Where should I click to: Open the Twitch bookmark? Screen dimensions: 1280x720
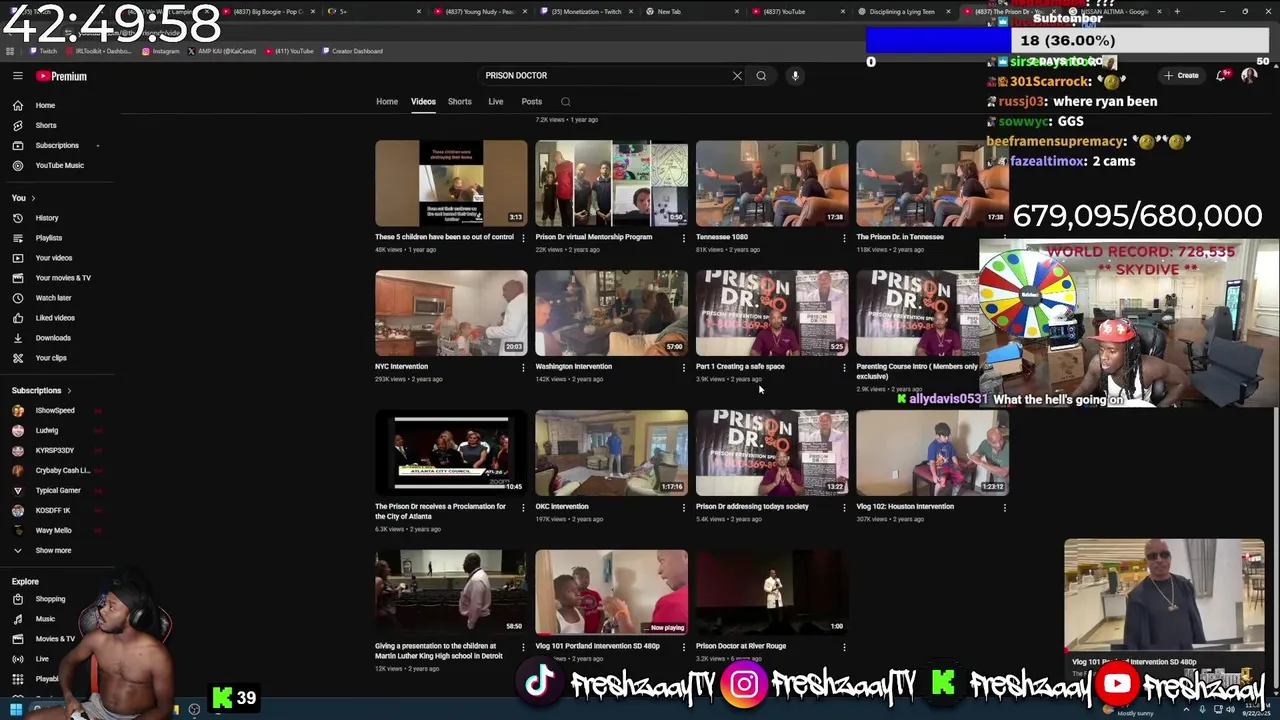43,51
